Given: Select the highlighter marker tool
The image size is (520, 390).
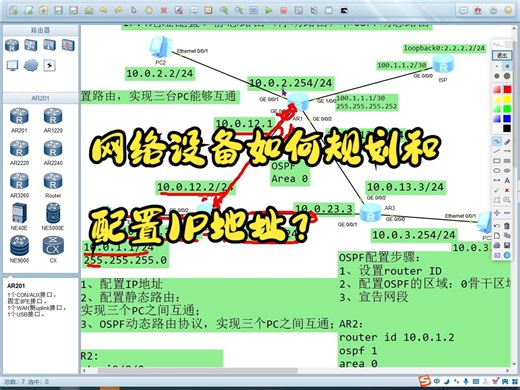Looking at the screenshot, I should pyautogui.click(x=507, y=142).
